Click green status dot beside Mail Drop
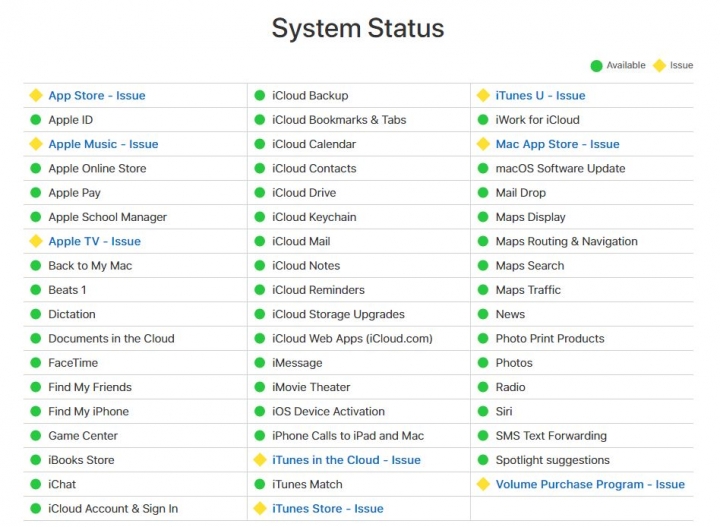 click(x=483, y=193)
